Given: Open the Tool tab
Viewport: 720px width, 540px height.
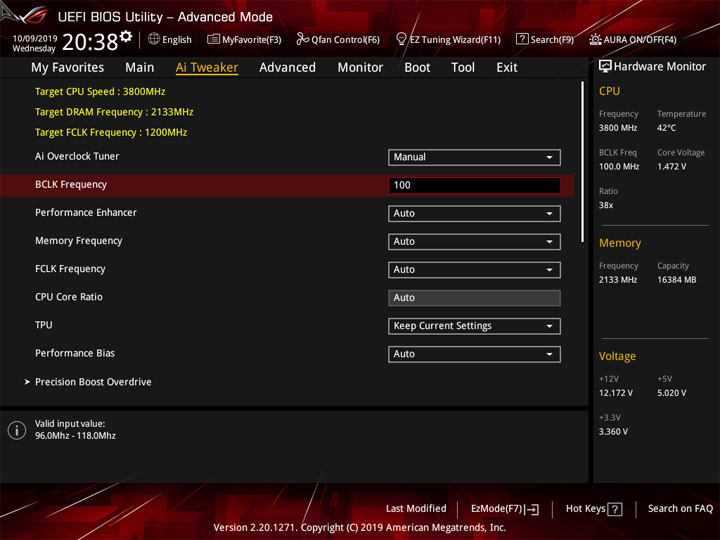Looking at the screenshot, I should tap(463, 68).
